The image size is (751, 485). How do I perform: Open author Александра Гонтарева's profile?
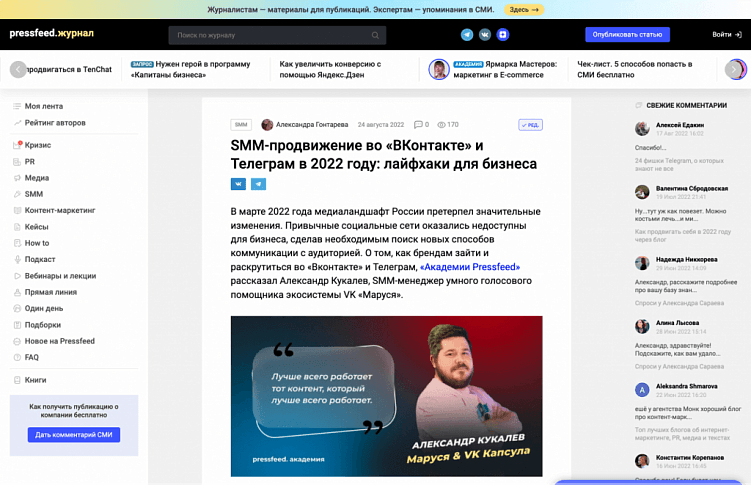(312, 124)
